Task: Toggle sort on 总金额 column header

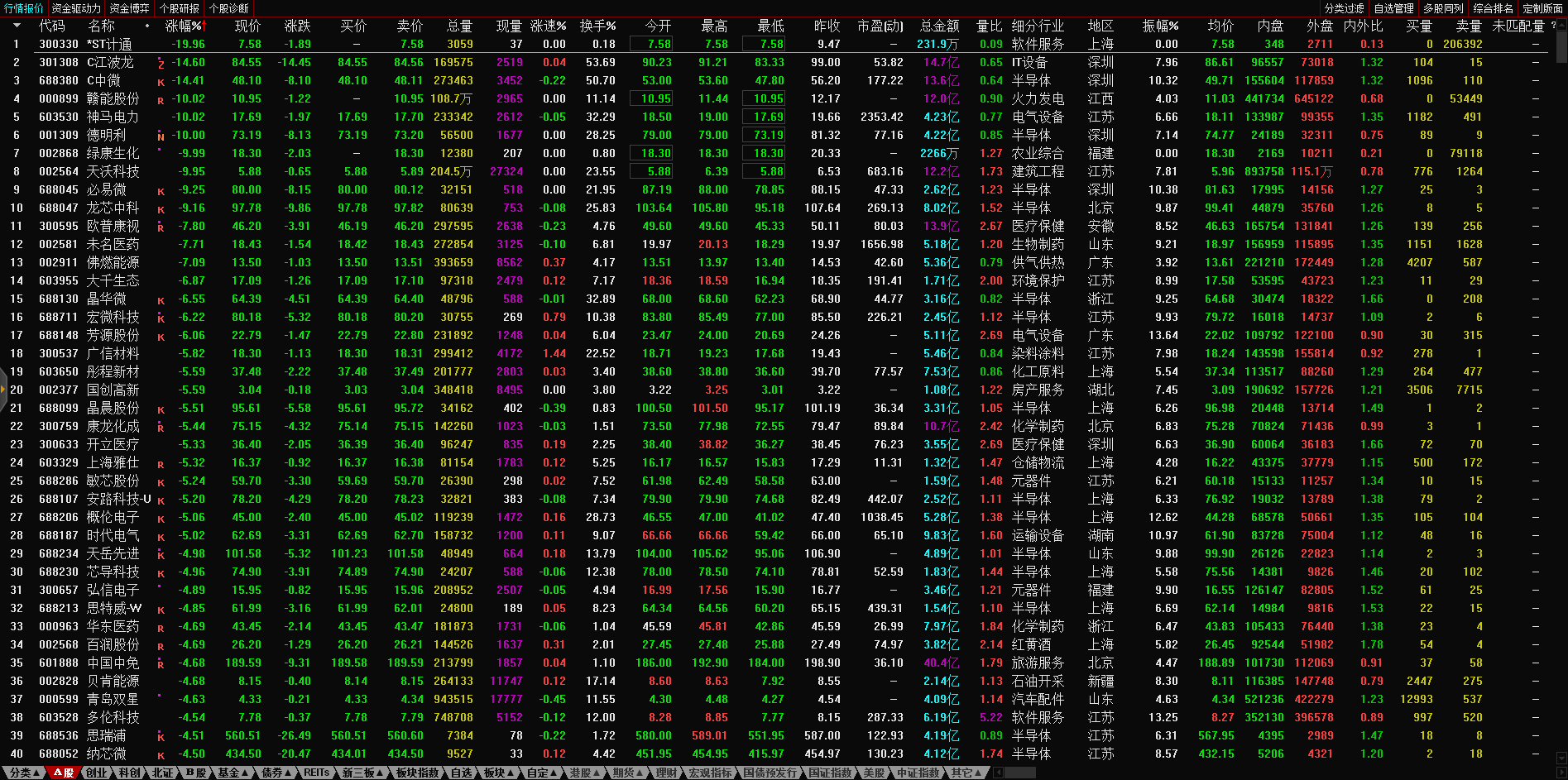Action: 939,26
